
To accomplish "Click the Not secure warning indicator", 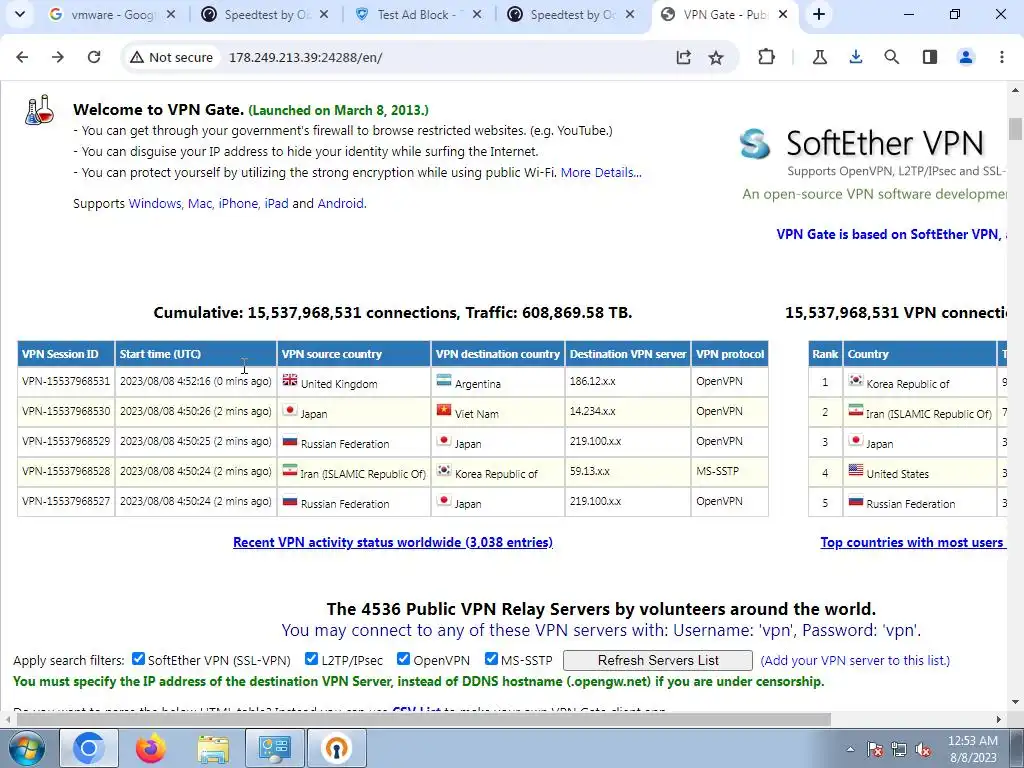I will point(172,57).
